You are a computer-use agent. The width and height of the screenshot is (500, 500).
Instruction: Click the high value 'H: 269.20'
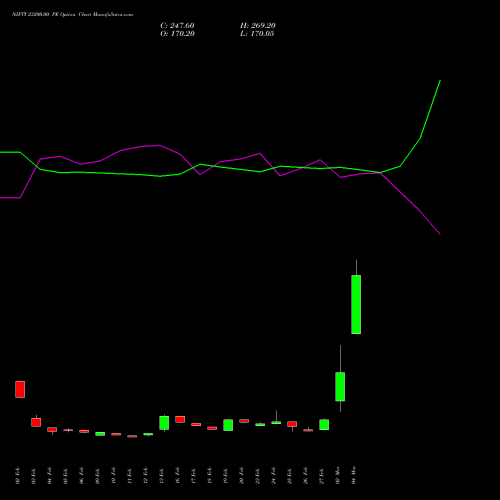258,26
